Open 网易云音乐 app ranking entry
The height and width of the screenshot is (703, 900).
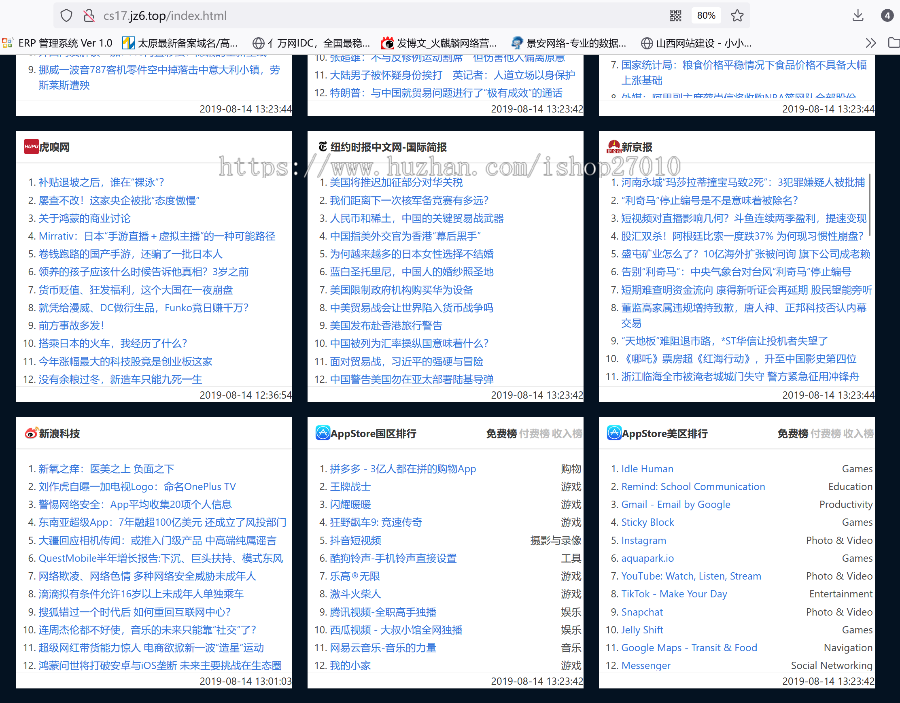click(383, 647)
